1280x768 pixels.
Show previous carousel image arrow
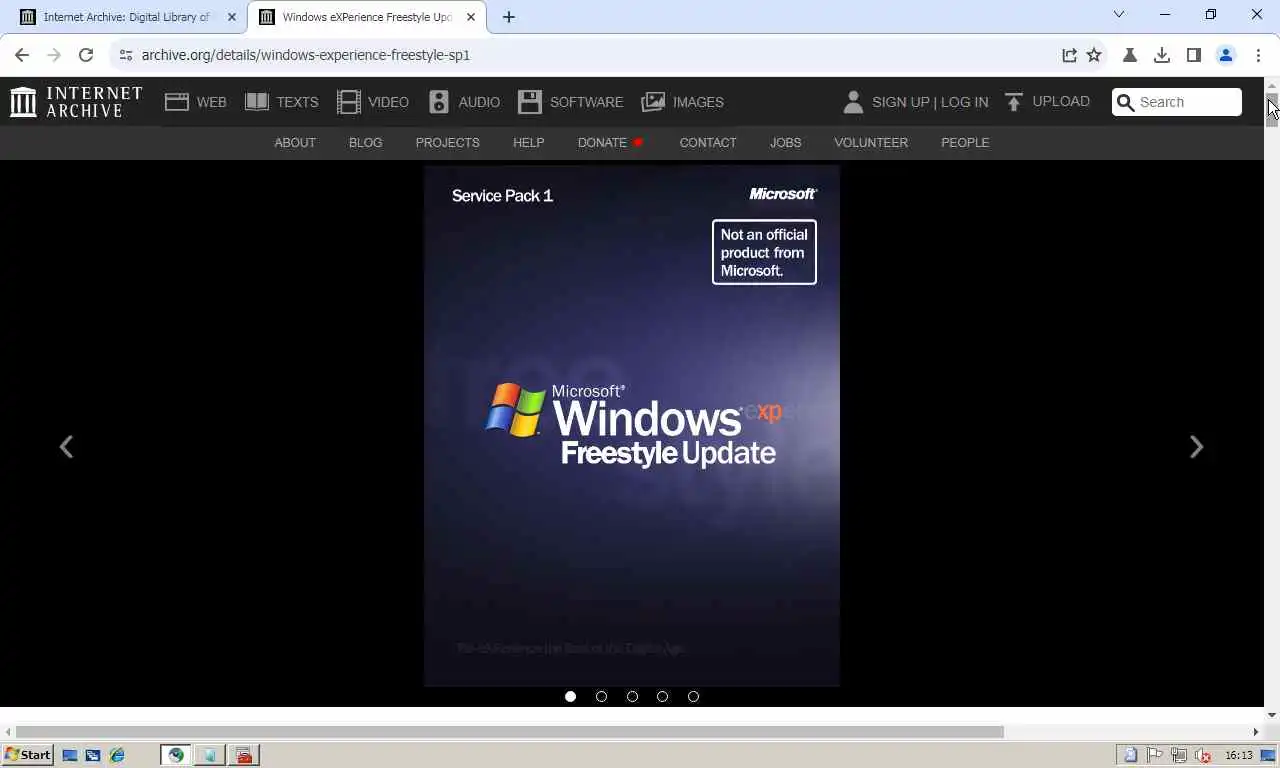[66, 447]
